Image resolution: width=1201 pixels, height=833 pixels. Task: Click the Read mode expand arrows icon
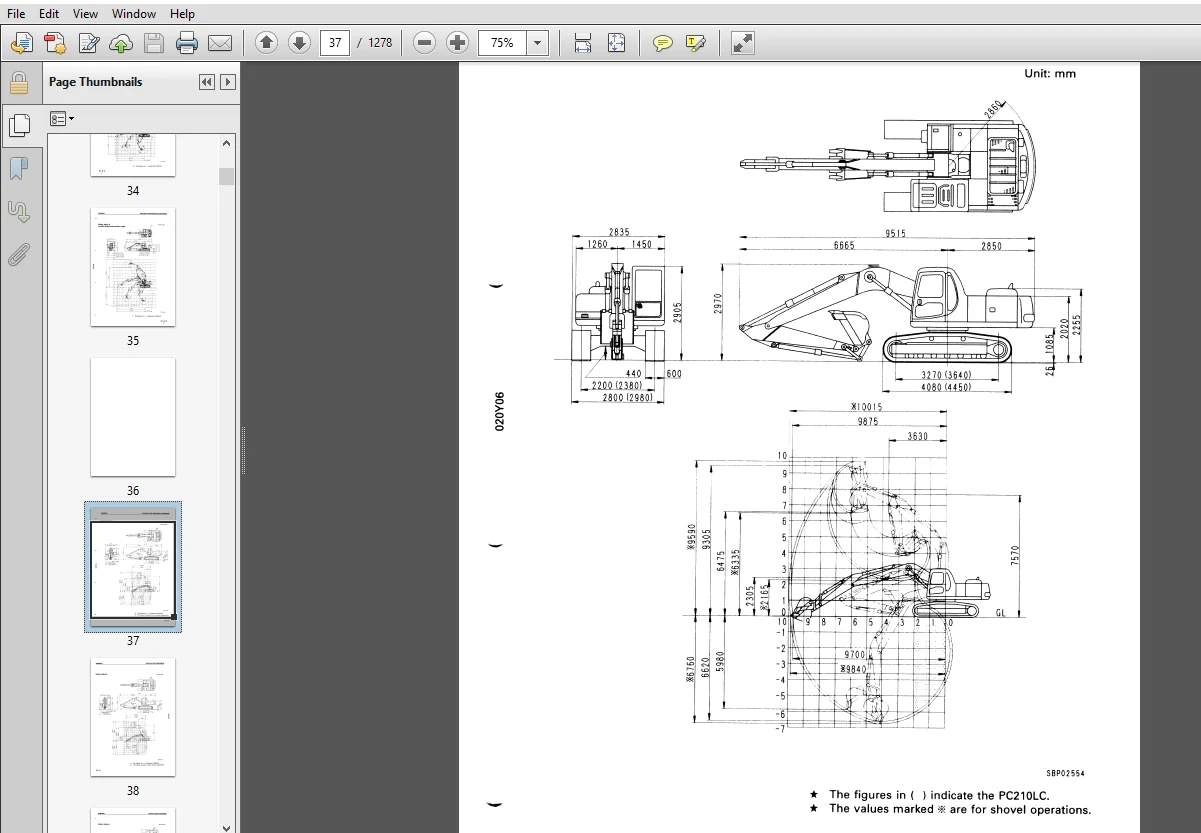(x=743, y=43)
